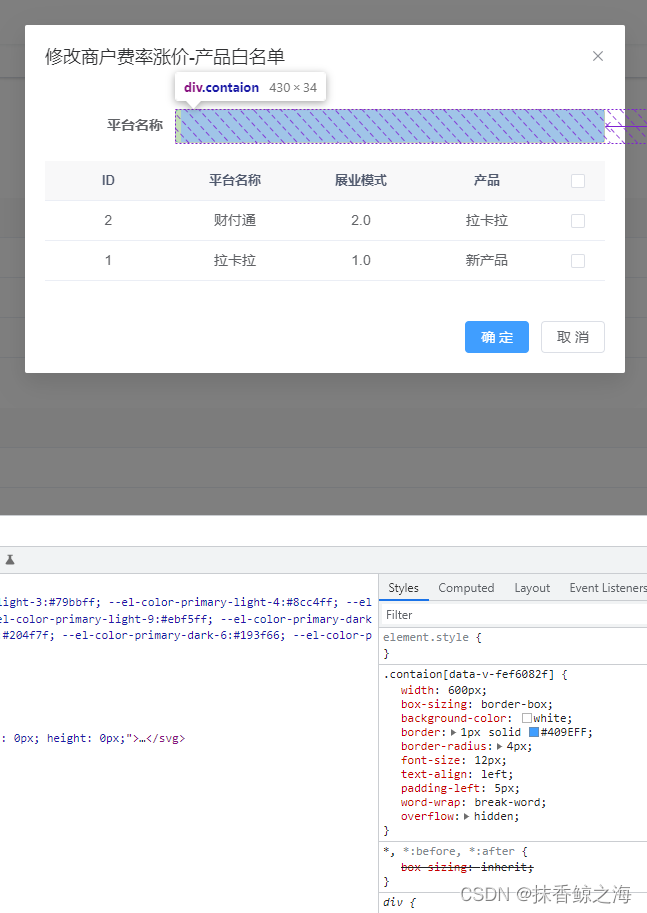The width and height of the screenshot is (647, 913).
Task: Switch to the Styles tab
Action: coord(404,588)
